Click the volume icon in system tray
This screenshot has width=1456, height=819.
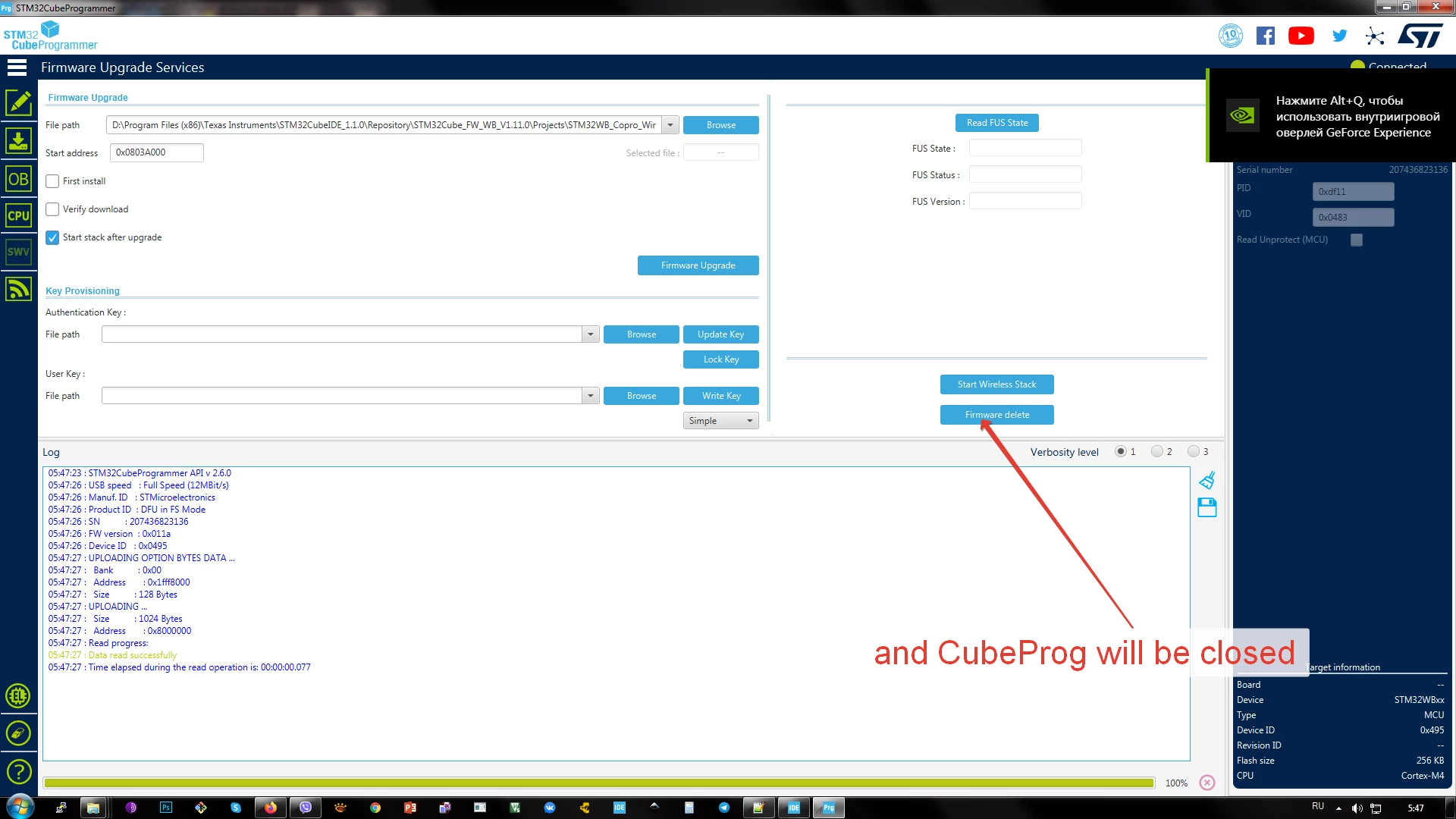(x=1357, y=808)
